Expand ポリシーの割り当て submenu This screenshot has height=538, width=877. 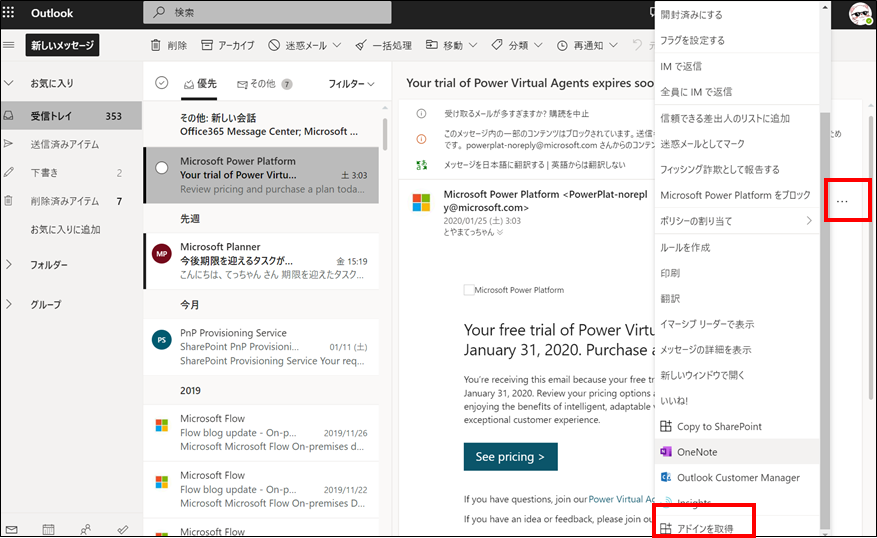tap(737, 221)
